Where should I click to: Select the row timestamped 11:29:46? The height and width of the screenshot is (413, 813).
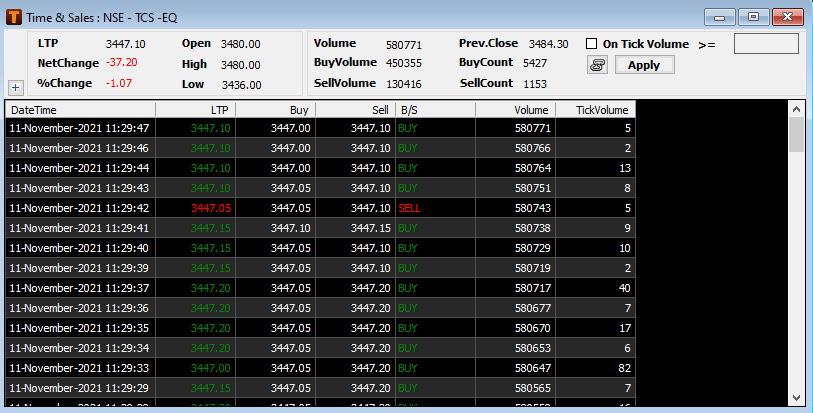[x=320, y=148]
